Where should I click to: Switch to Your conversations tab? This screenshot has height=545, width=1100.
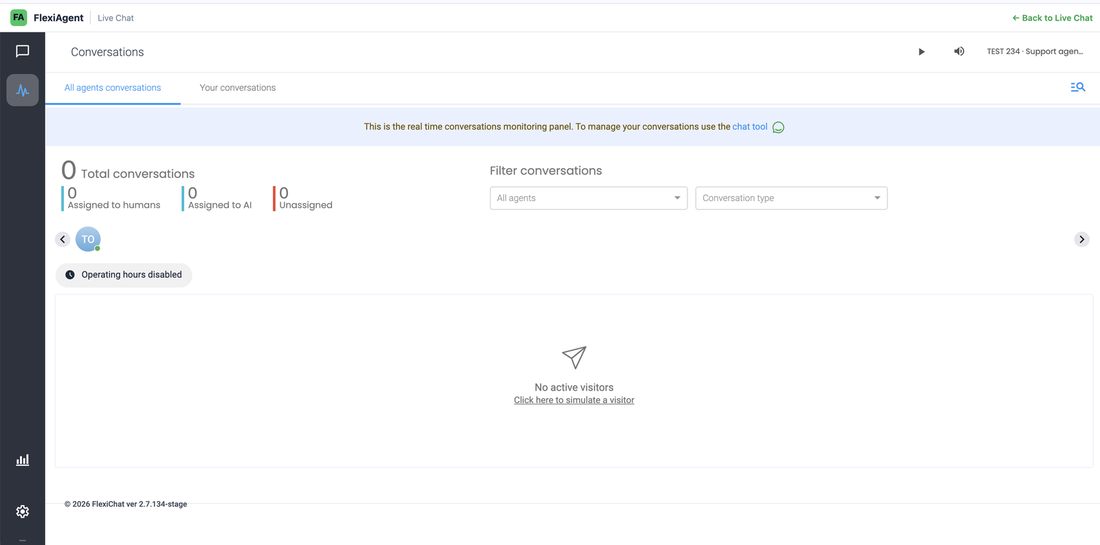pyautogui.click(x=238, y=88)
